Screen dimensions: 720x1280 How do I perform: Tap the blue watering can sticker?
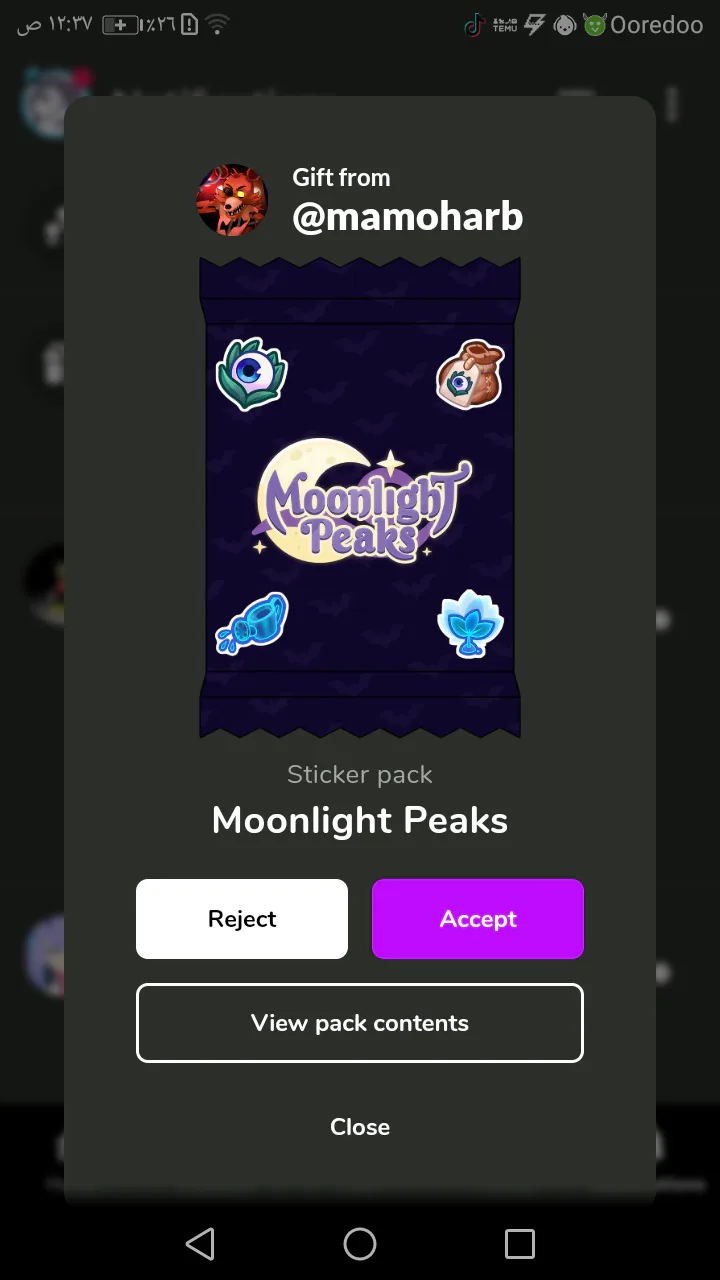click(252, 622)
